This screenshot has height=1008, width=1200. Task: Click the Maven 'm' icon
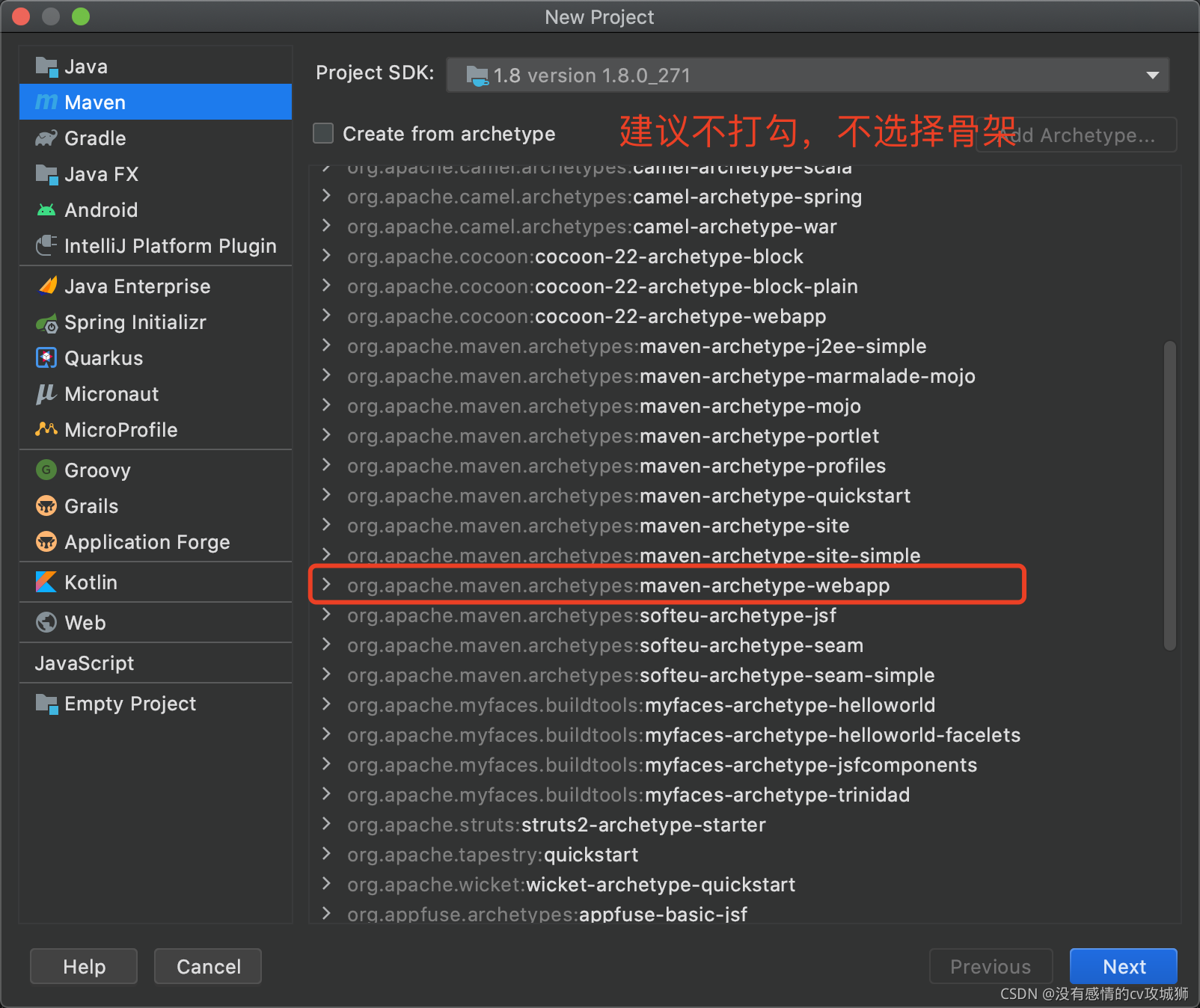point(46,102)
